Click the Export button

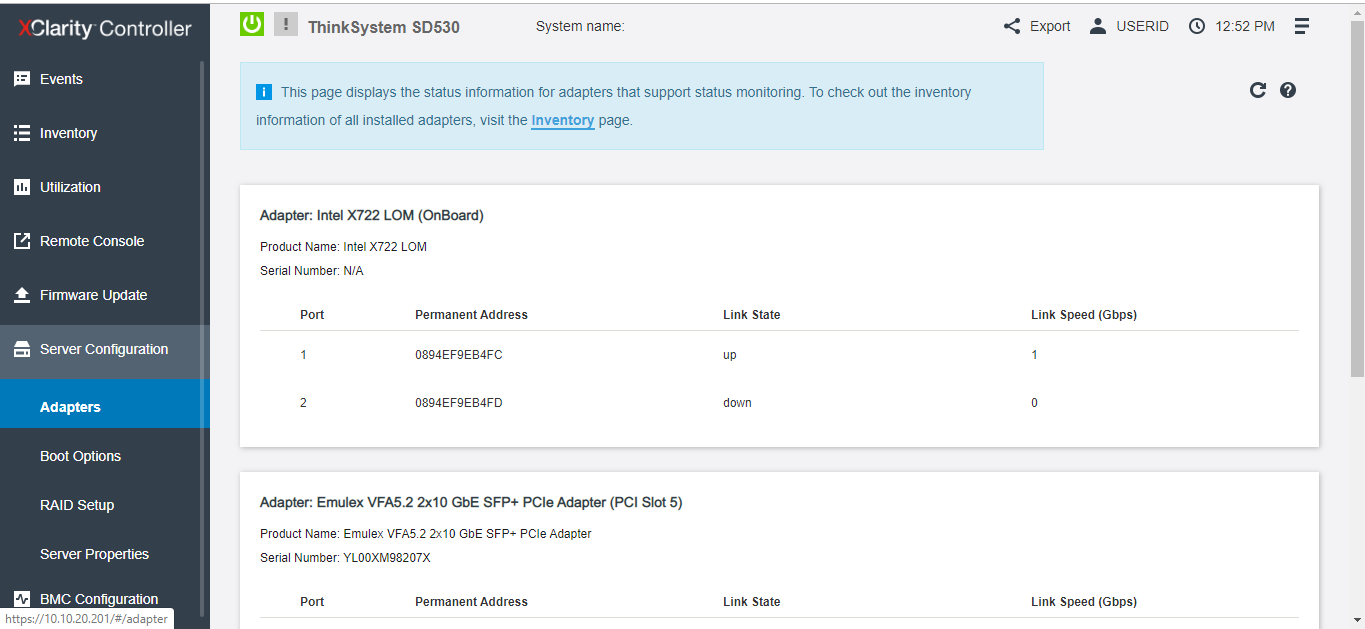(x=1046, y=26)
